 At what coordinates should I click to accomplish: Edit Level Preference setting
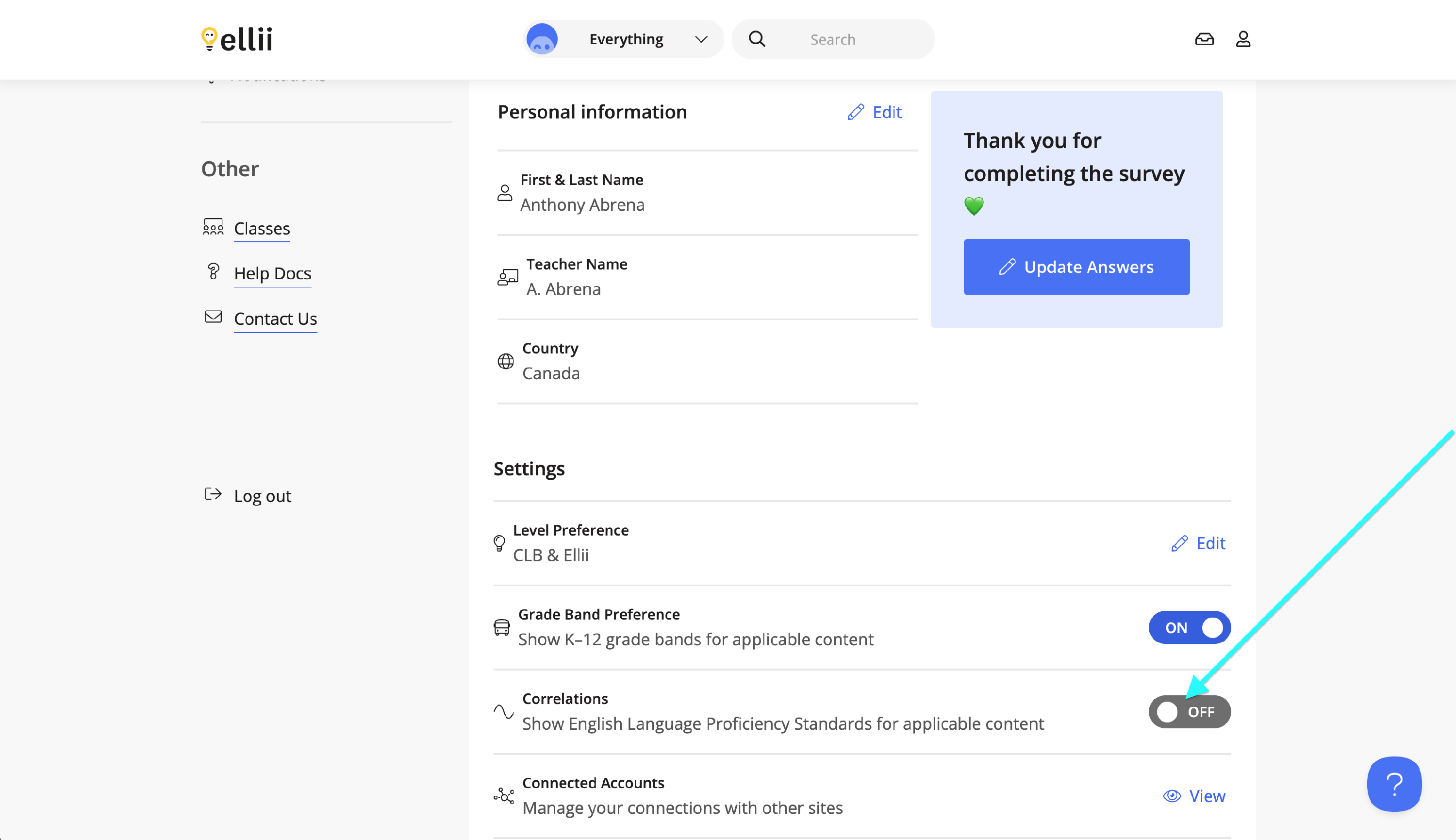tap(1198, 543)
